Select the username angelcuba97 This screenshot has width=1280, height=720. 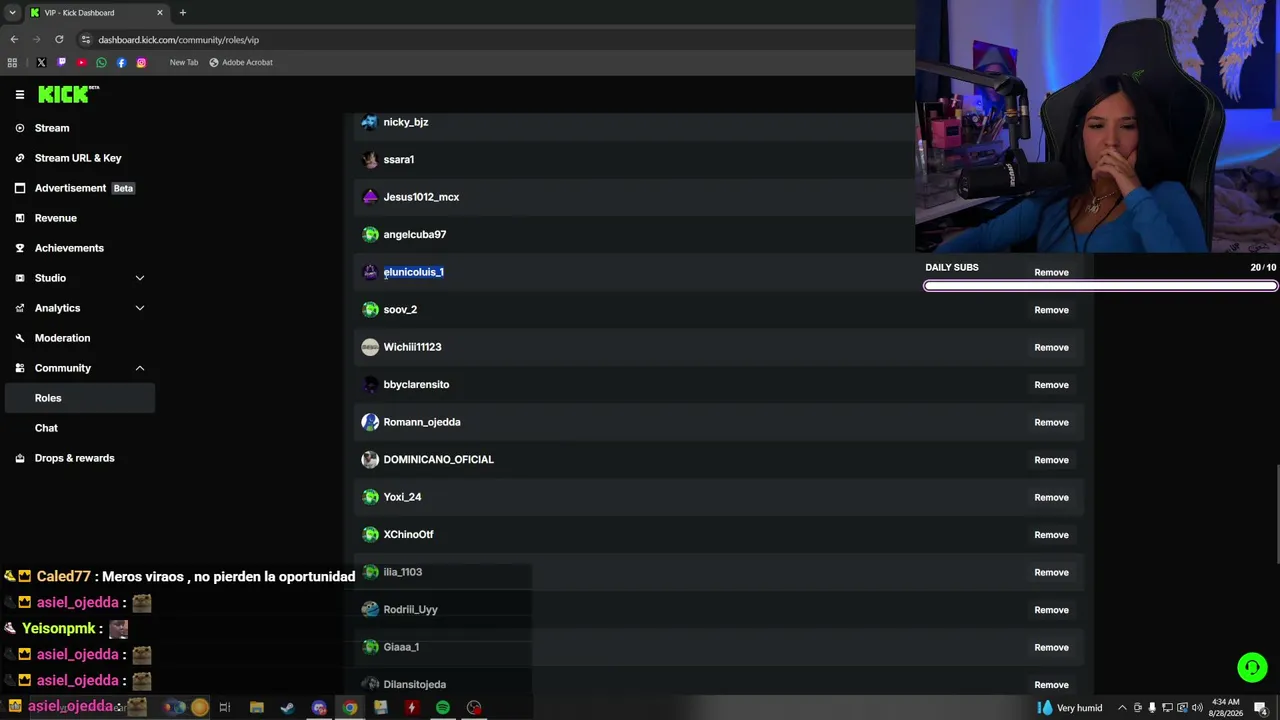(415, 235)
